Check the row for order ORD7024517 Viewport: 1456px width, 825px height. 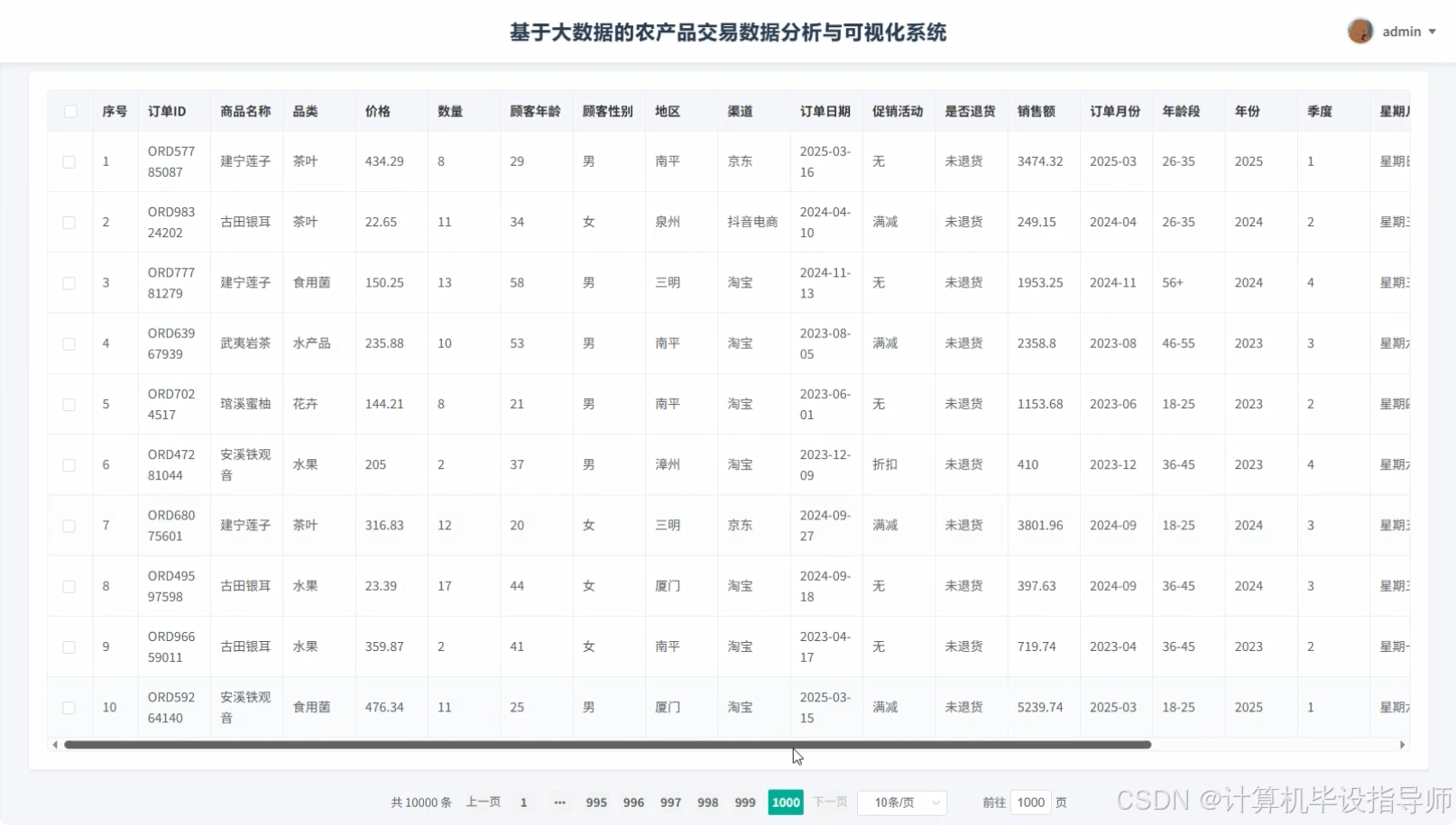(x=69, y=405)
